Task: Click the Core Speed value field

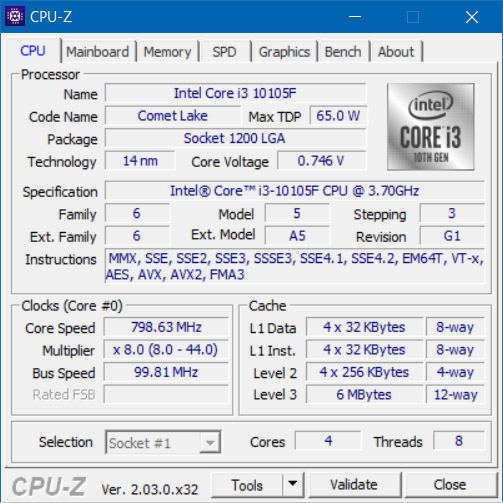Action: click(x=166, y=327)
